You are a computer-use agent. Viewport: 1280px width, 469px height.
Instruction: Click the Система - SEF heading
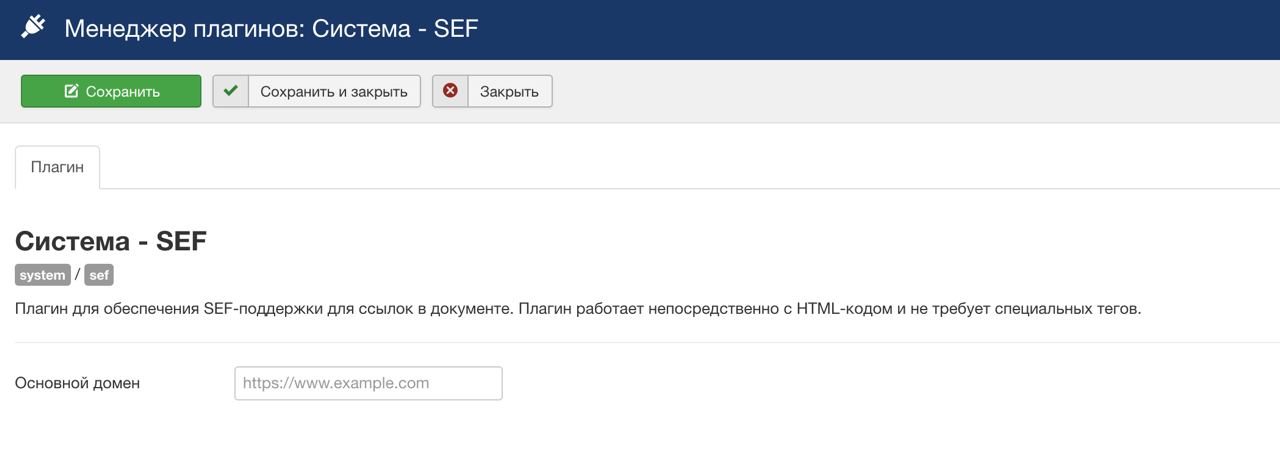[x=110, y=241]
